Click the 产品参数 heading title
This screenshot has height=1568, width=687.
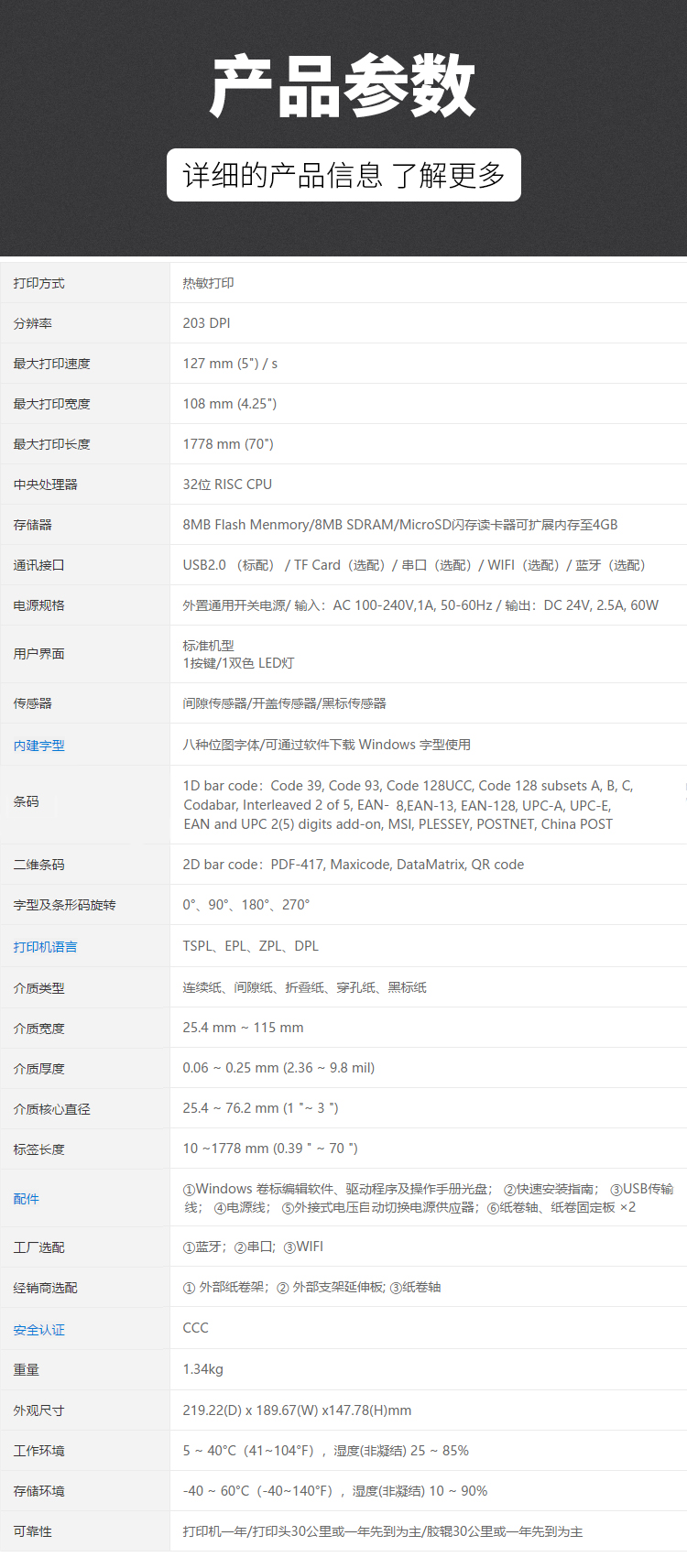[x=343, y=87]
